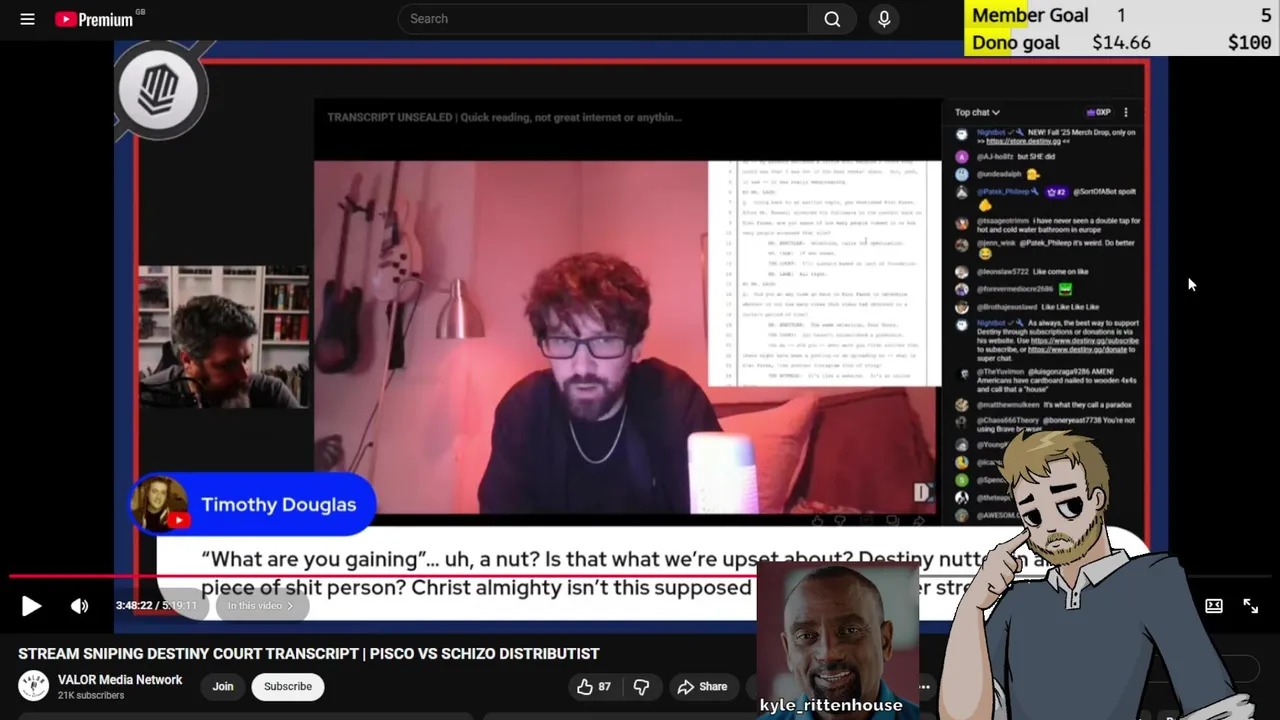This screenshot has width=1280, height=720.
Task: Open the VALOR Media Network channel name
Action: click(x=120, y=680)
